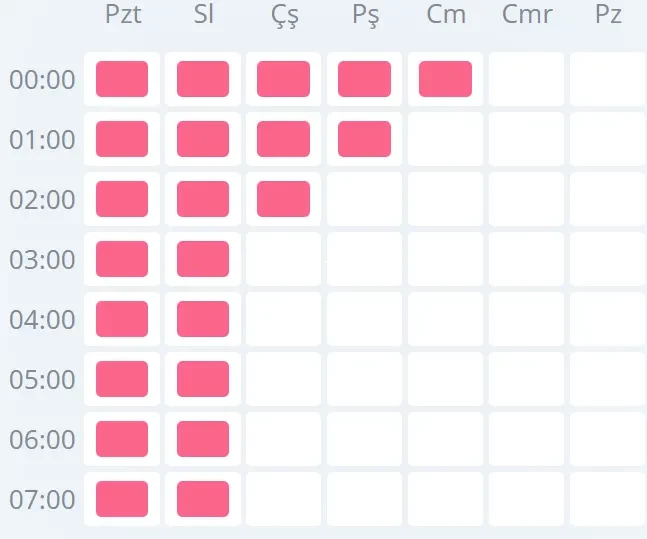647x539 pixels.
Task: Activate the Pz 00:00 schedule cell
Action: pos(607,79)
